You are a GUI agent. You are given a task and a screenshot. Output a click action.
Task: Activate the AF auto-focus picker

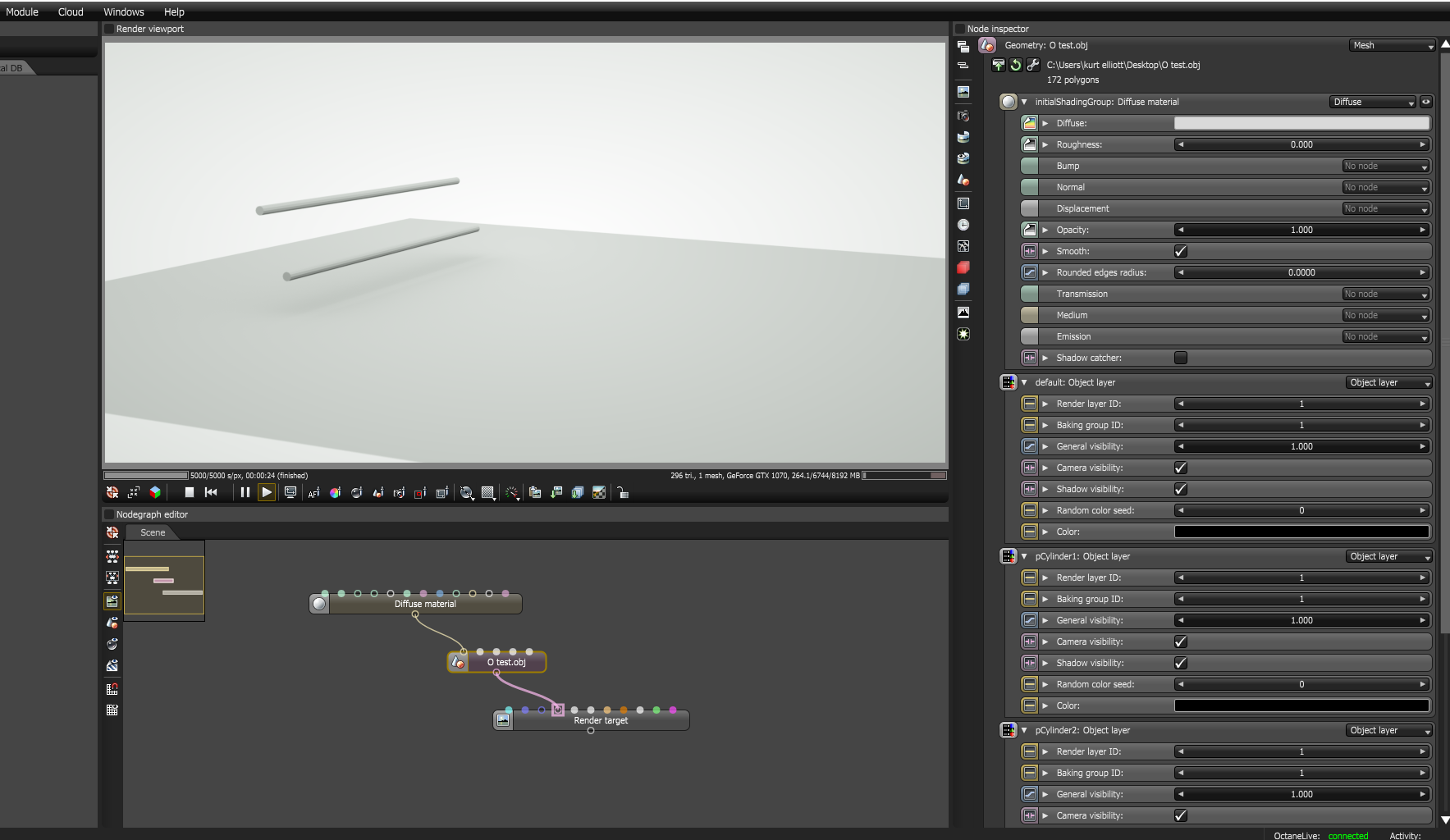coord(313,492)
